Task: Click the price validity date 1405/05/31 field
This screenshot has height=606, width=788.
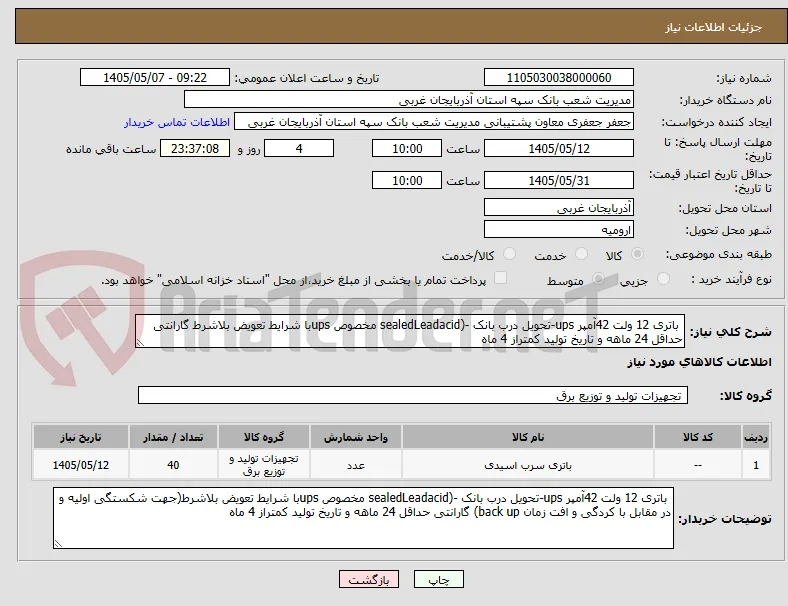Action: point(558,180)
